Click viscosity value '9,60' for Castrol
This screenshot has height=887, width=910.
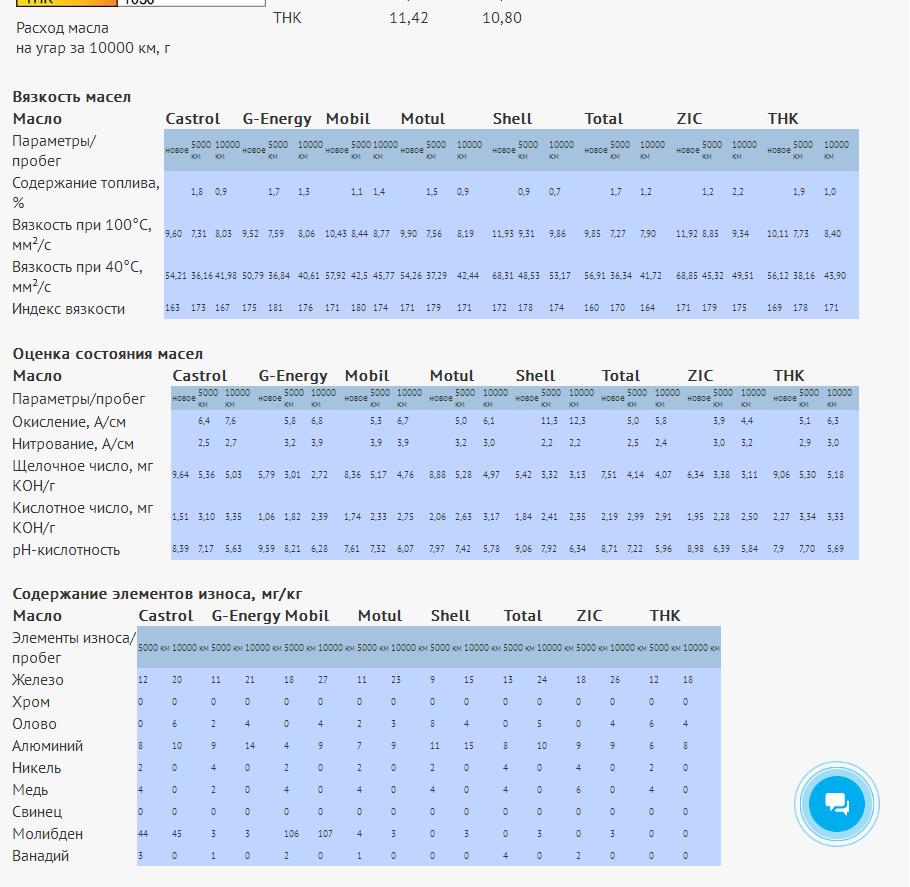(173, 233)
